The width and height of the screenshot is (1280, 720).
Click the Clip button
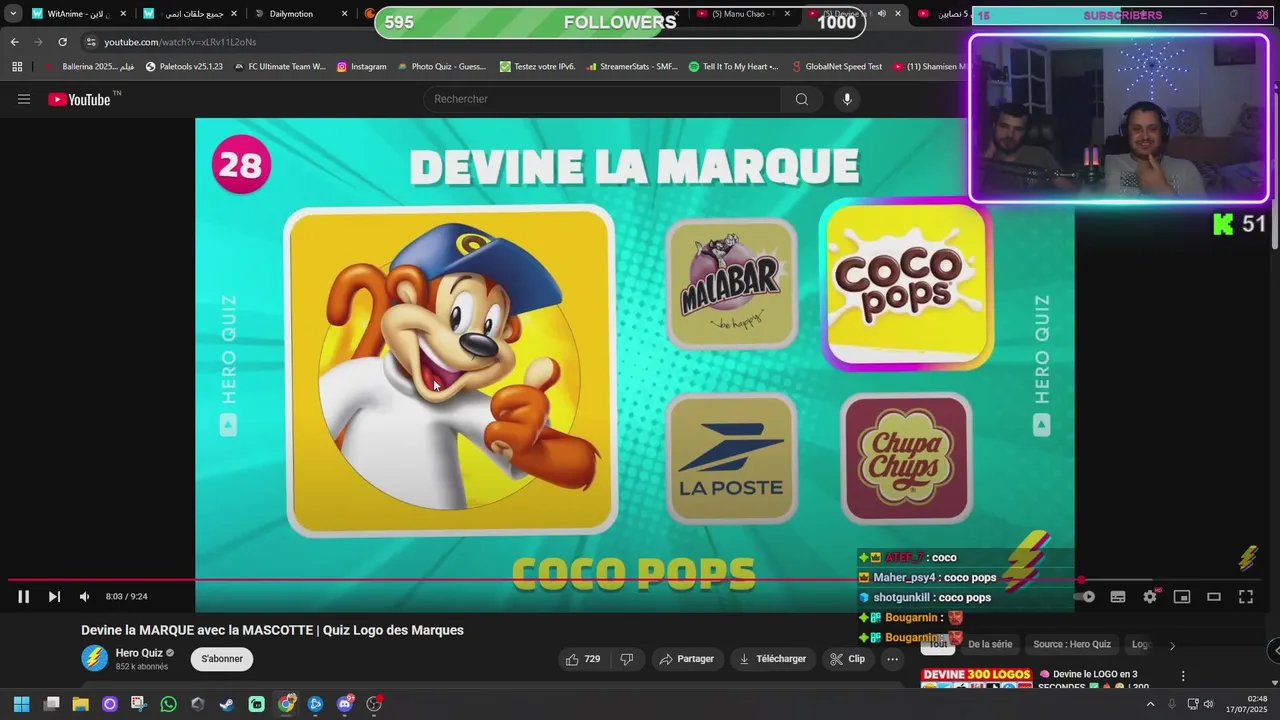coord(847,659)
